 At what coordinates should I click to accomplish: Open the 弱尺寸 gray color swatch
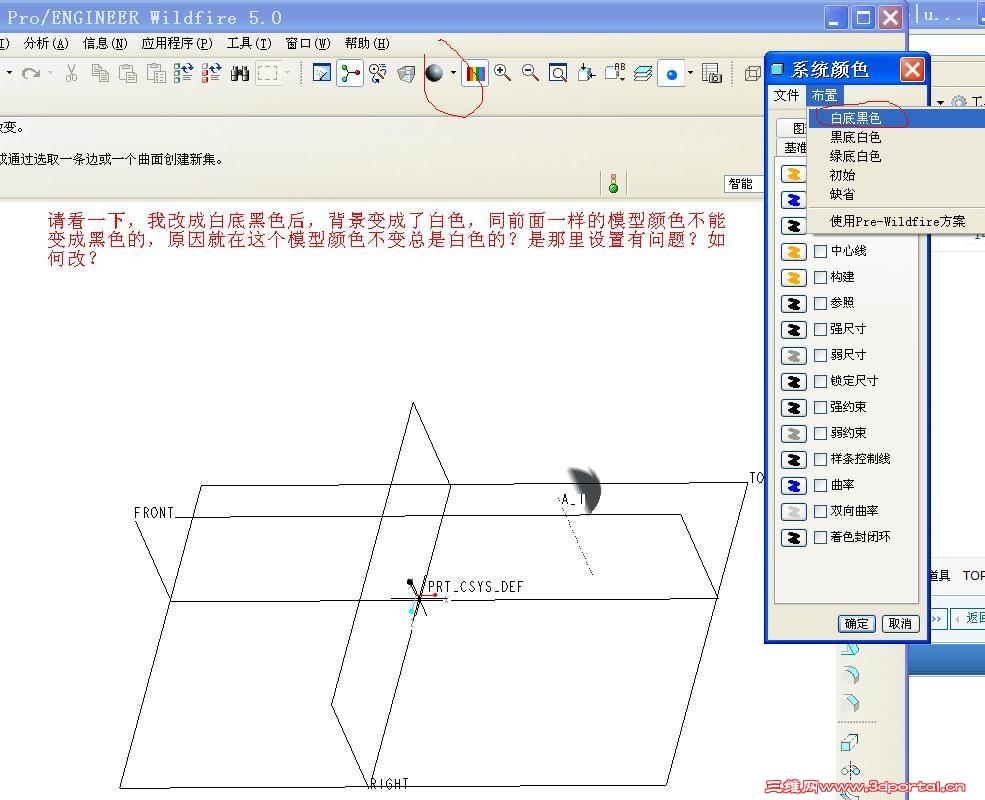(793, 356)
